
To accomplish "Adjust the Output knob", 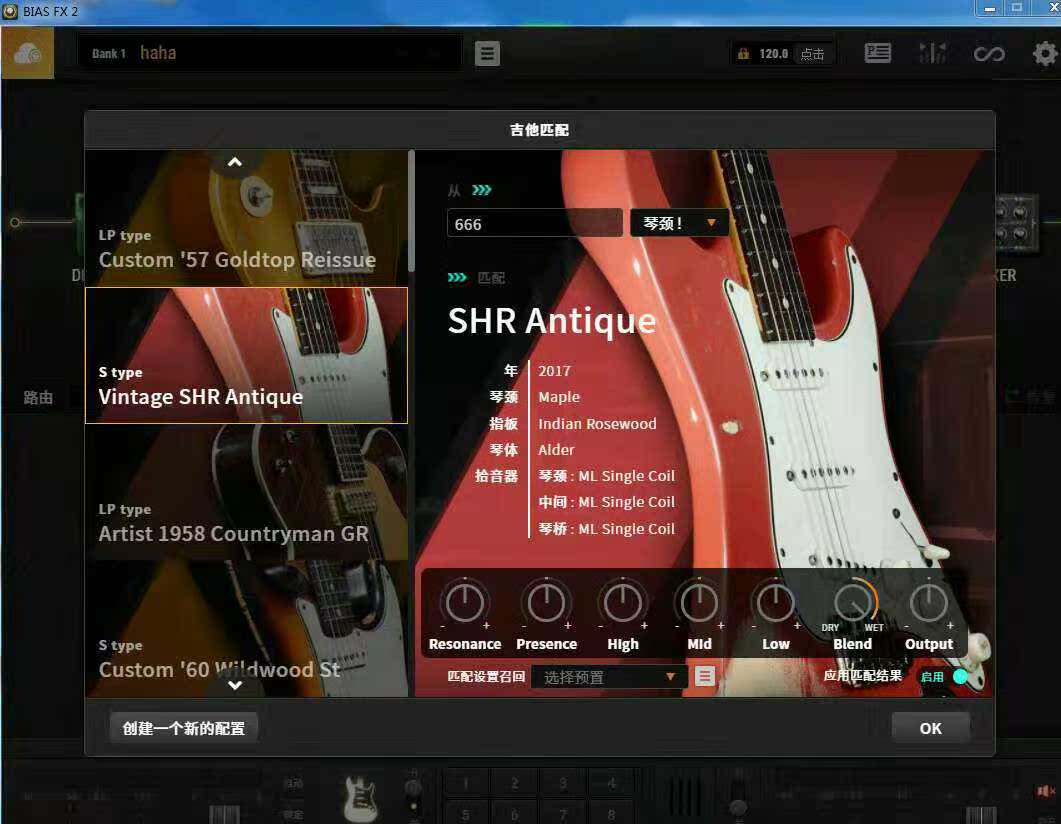I will [929, 602].
